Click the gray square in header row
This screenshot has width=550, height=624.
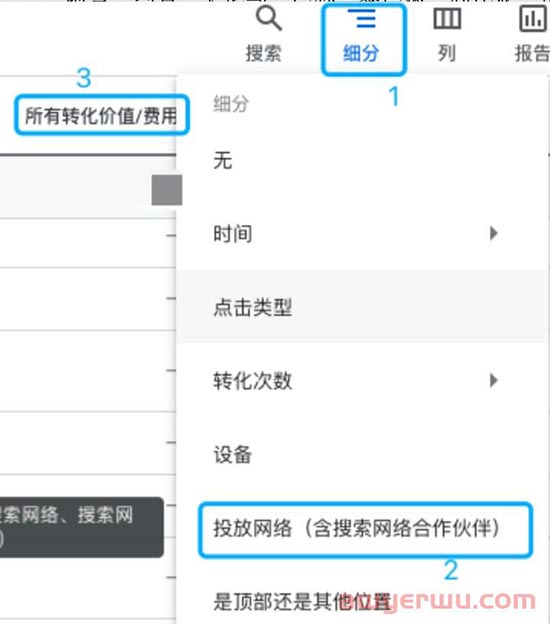[x=167, y=190]
